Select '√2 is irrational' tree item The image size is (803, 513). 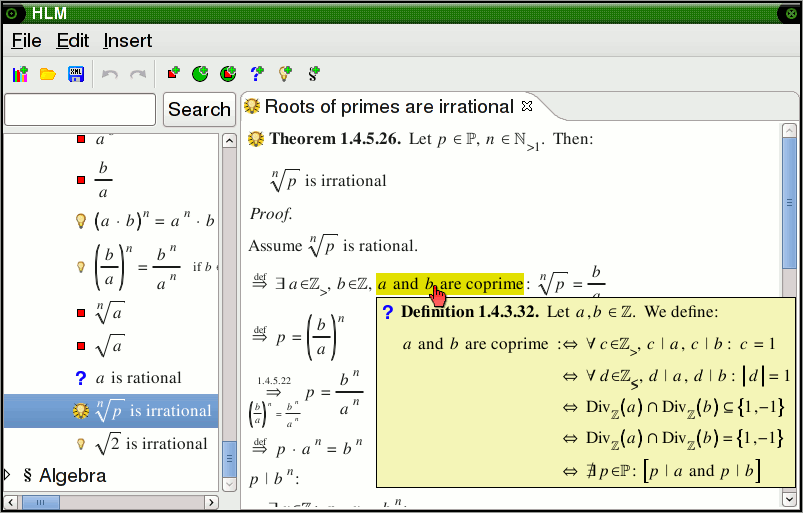click(x=151, y=443)
